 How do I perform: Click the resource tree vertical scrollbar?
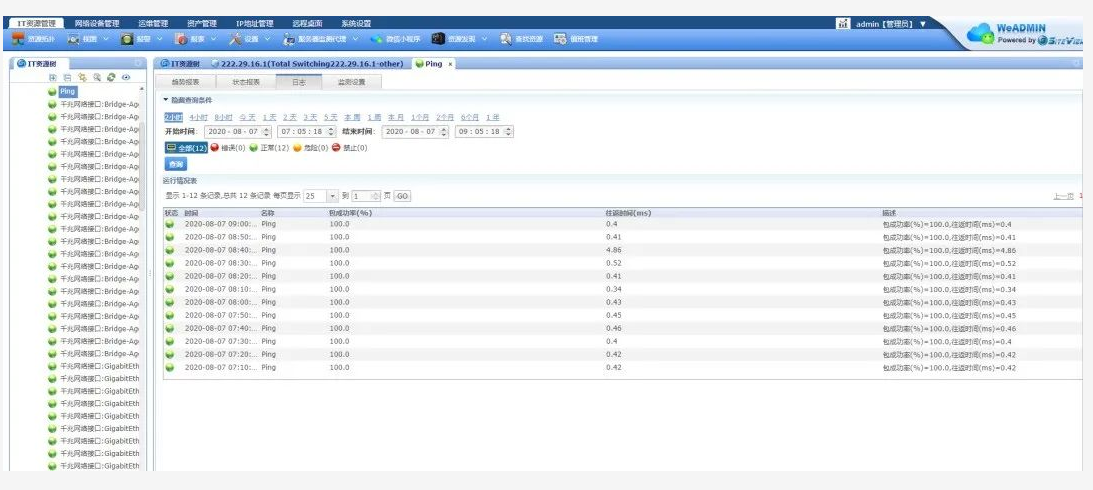(143, 167)
